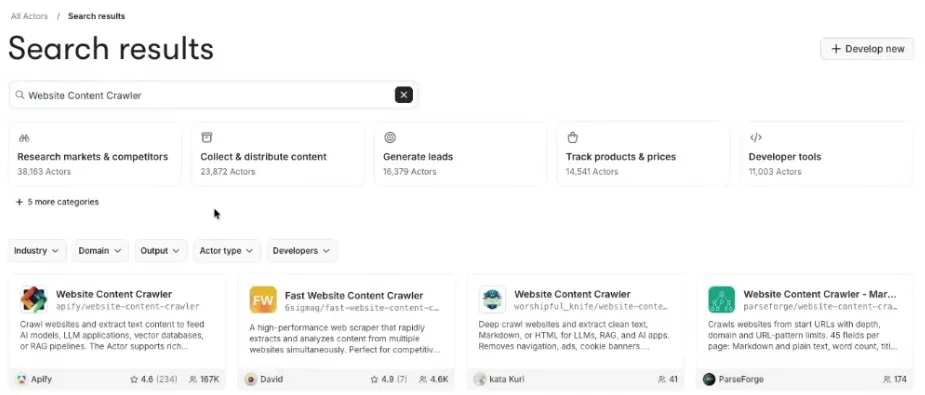Open Apify's Website Content Crawler title
925x395 pixels.
[114, 294]
